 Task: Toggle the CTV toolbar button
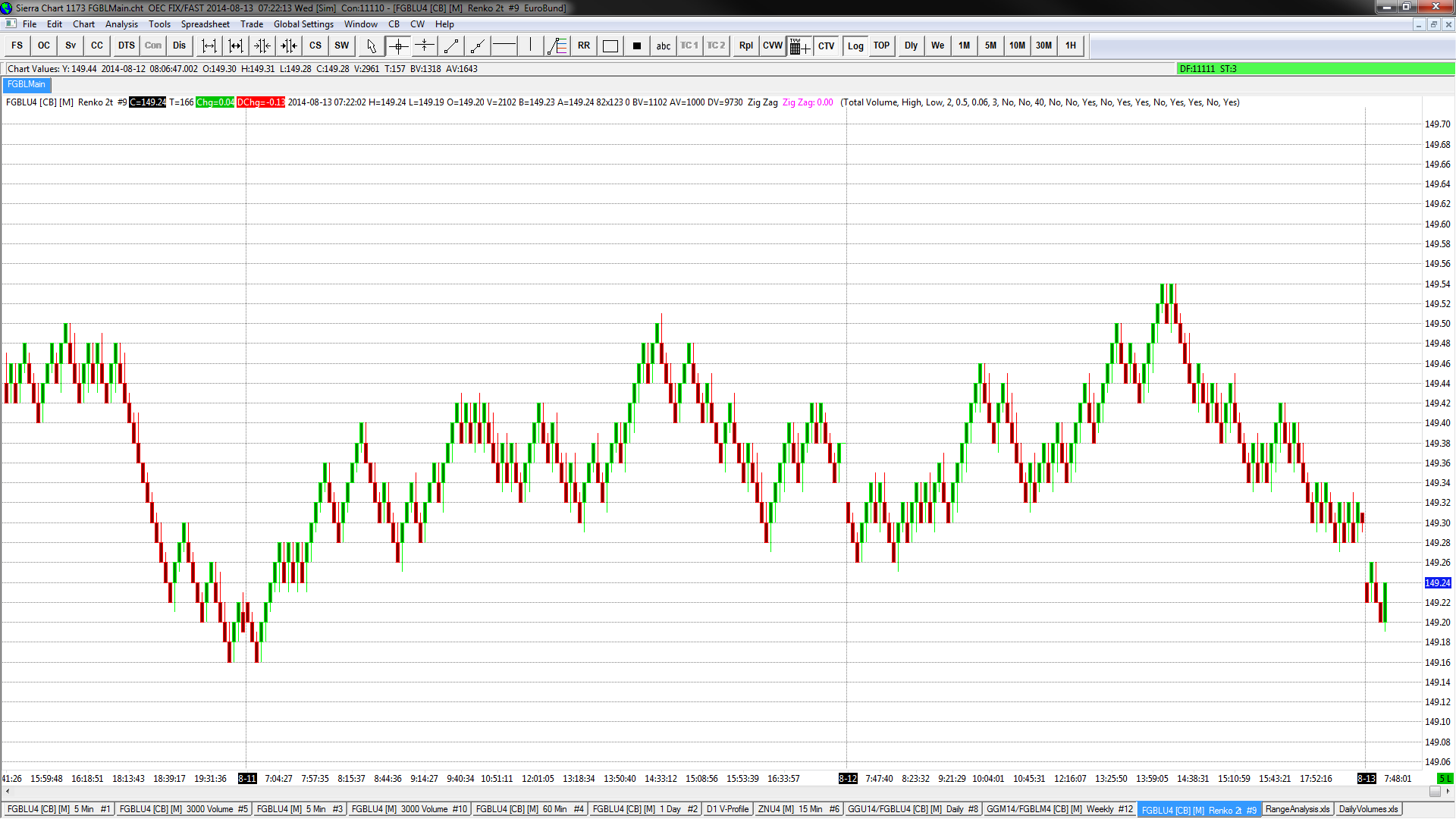click(x=826, y=46)
